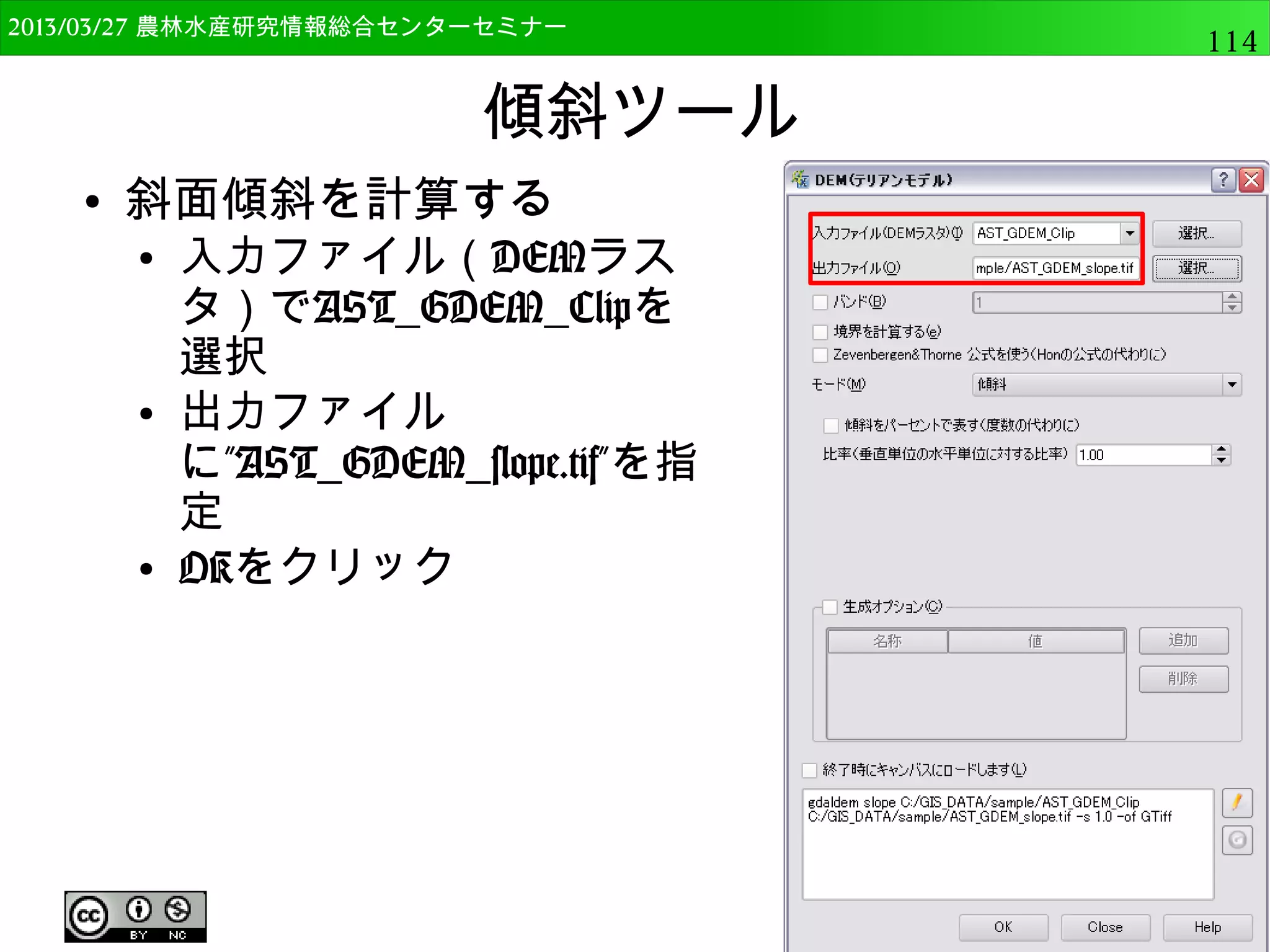Decrease the band number spinner
Screen dimensions: 1270x952
click(1232, 308)
